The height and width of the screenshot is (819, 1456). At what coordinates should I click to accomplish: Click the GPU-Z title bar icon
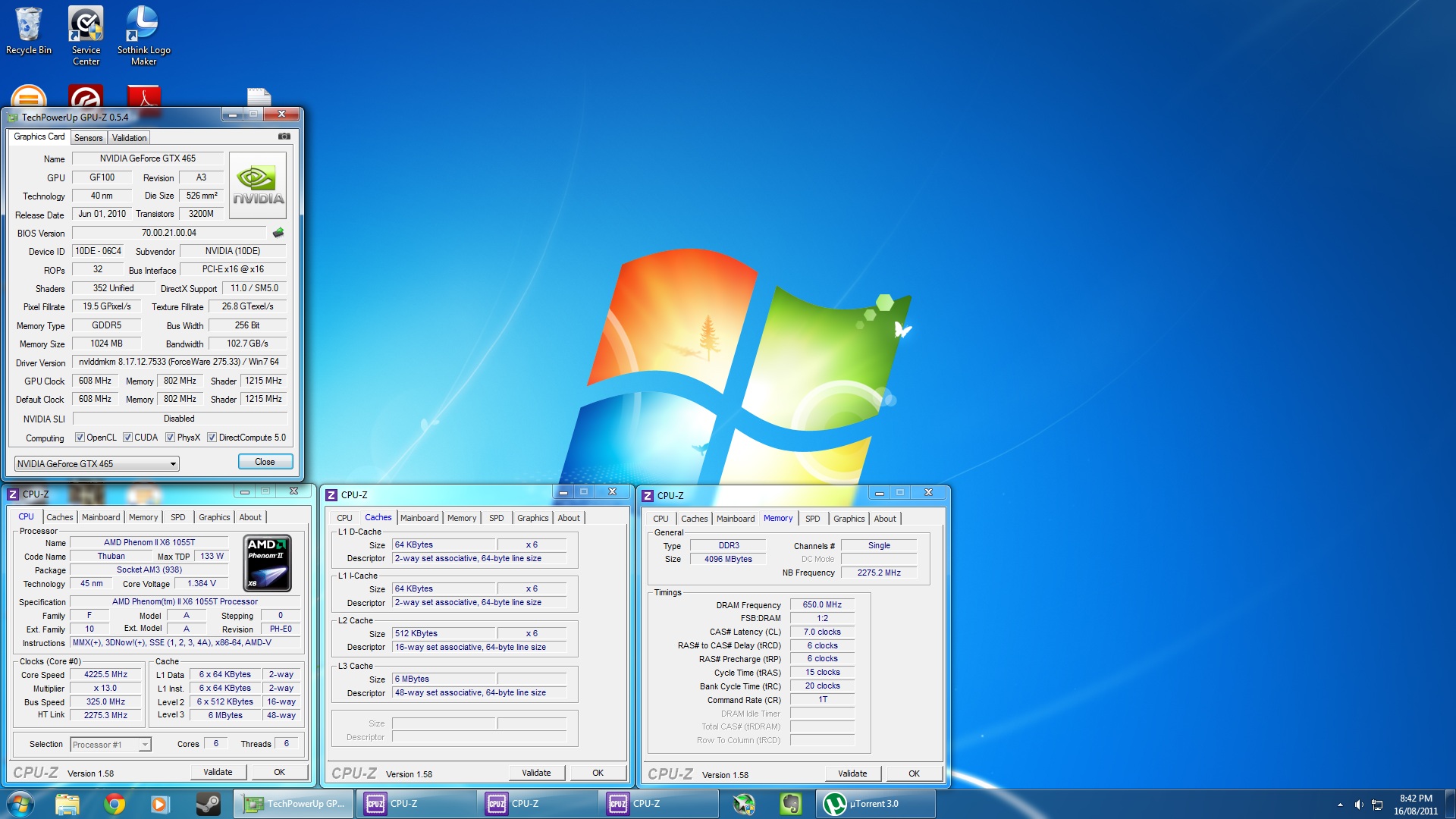pyautogui.click(x=12, y=117)
